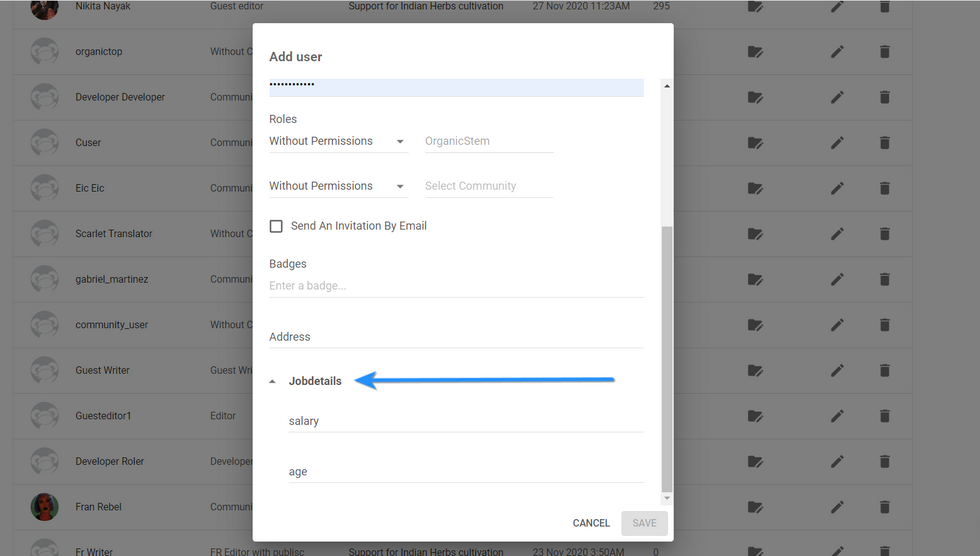Screen dimensions: 980x556
Task: Click folder-edit icon for community_user
Action: (755, 325)
